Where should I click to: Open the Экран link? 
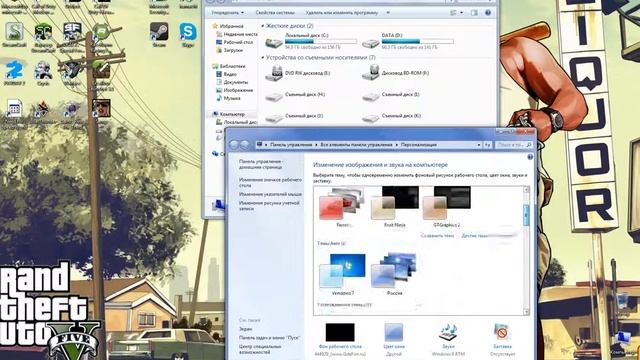click(x=245, y=329)
